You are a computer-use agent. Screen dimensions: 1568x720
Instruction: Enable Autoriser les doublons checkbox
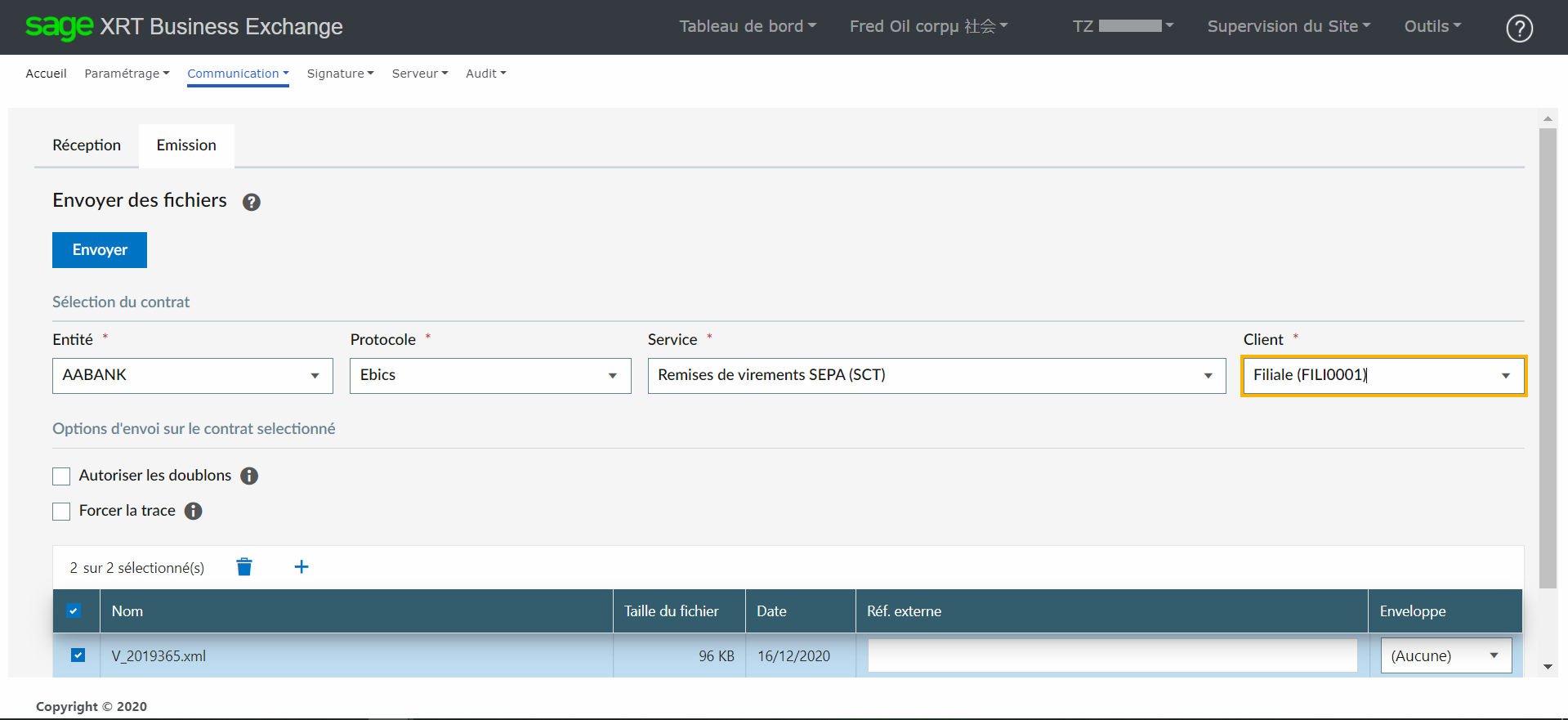tap(61, 476)
